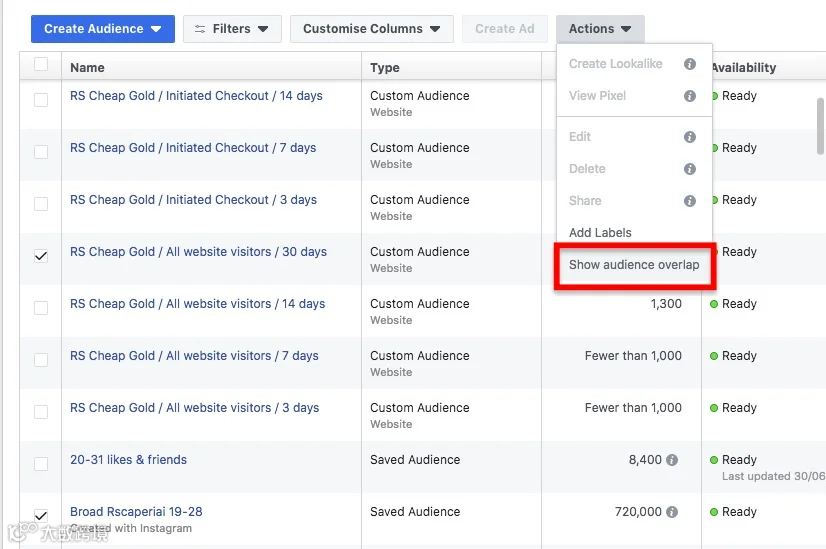
Task: Uncheck All website visitors 30 days checkbox
Action: point(41,256)
